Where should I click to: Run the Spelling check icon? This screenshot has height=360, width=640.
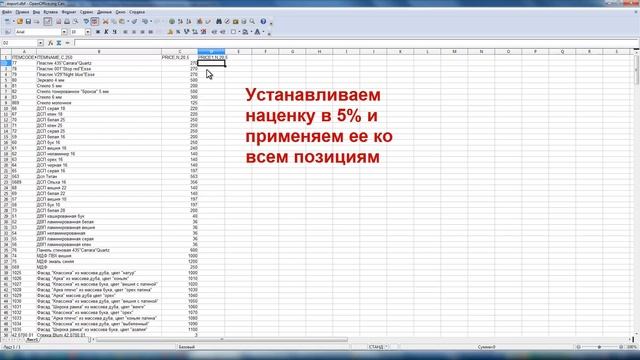coord(86,21)
